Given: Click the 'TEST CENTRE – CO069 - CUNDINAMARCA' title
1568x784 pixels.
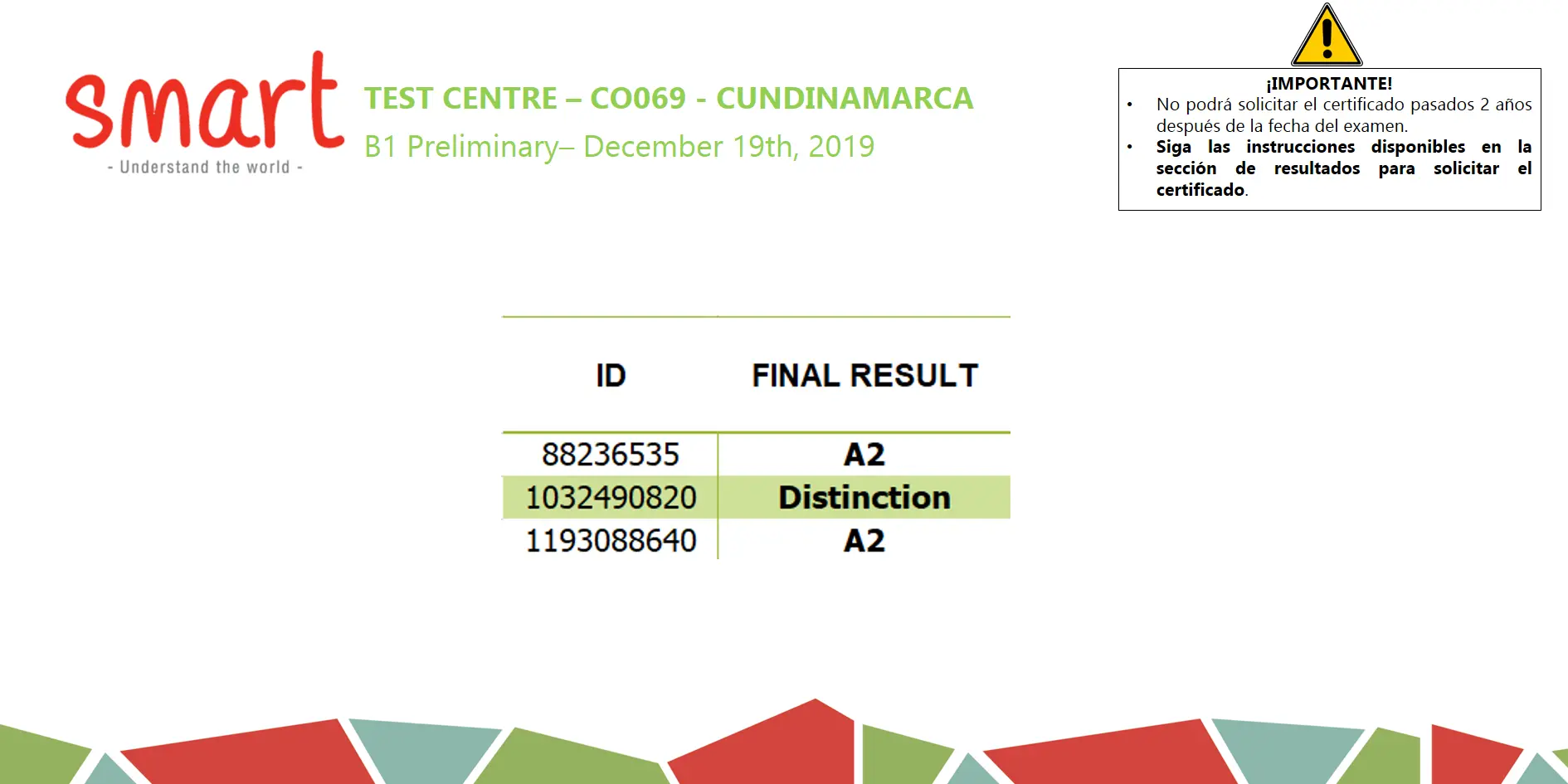Looking at the screenshot, I should coord(668,98).
